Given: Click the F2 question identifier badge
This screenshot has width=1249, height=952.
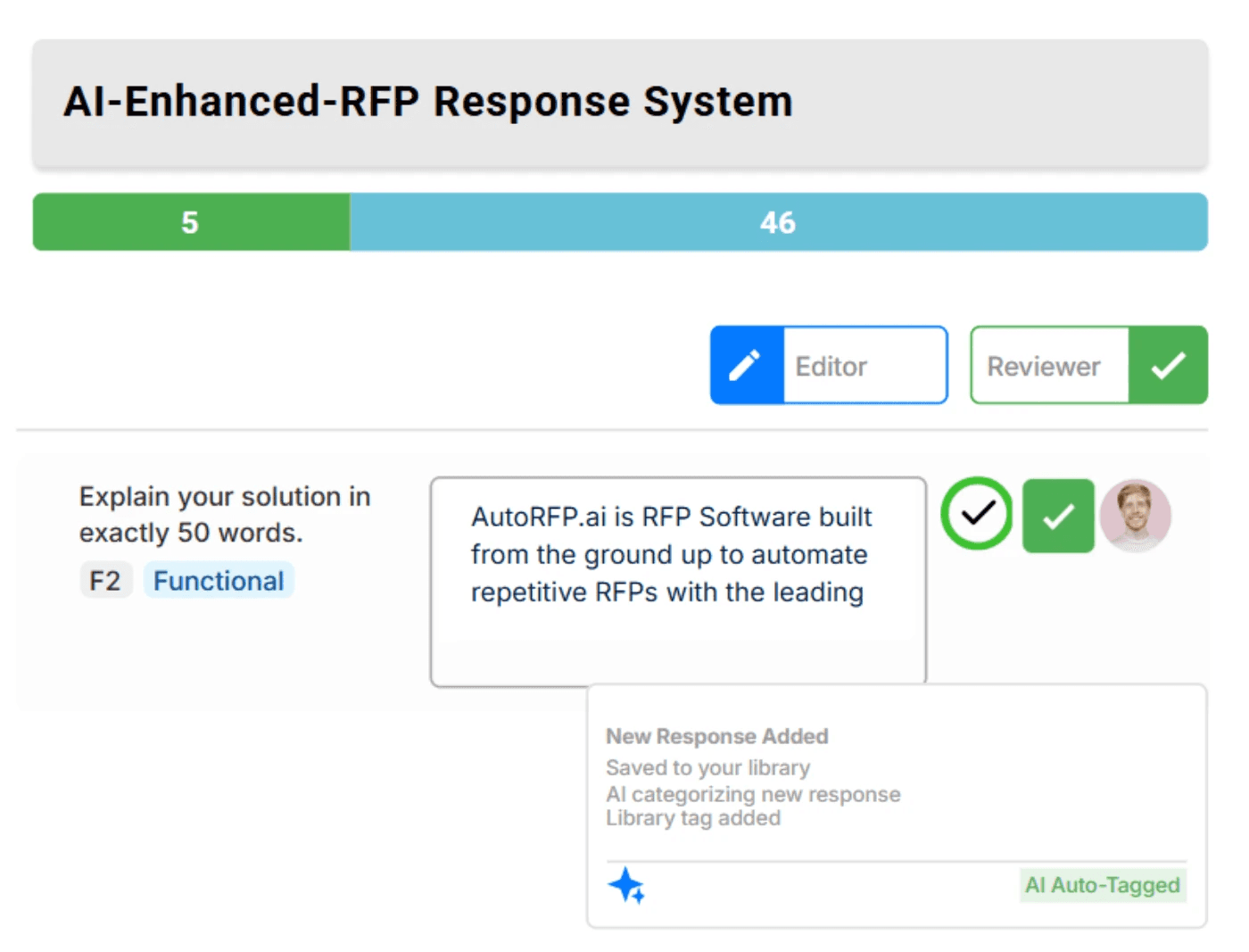Looking at the screenshot, I should pyautogui.click(x=105, y=580).
